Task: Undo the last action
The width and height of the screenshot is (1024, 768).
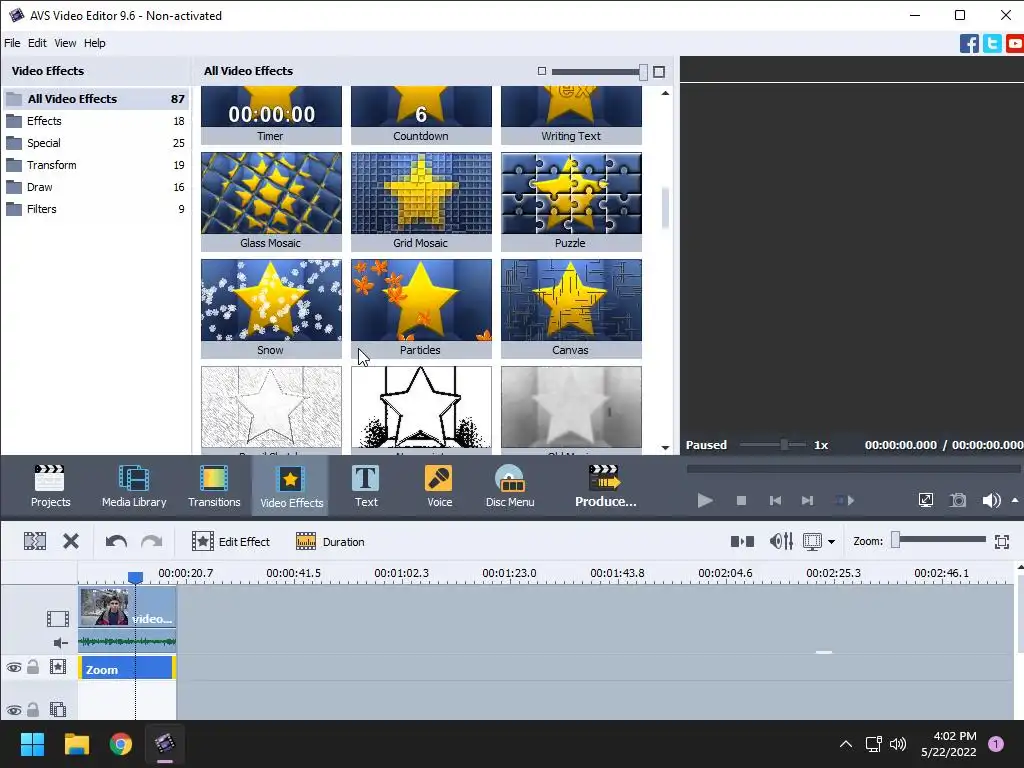Action: click(x=116, y=541)
